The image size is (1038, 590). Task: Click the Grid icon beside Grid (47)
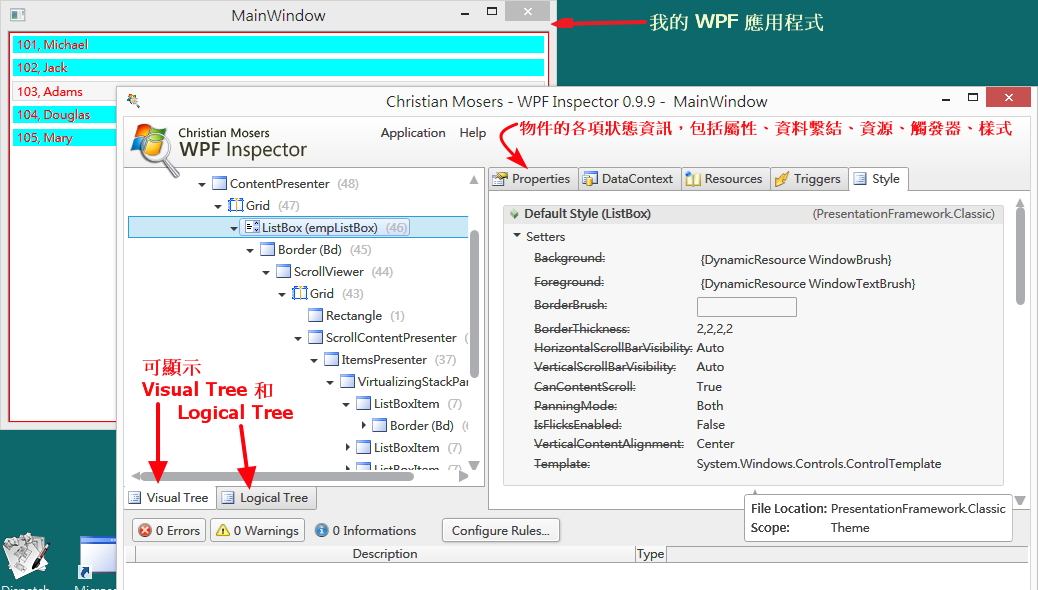click(x=237, y=205)
